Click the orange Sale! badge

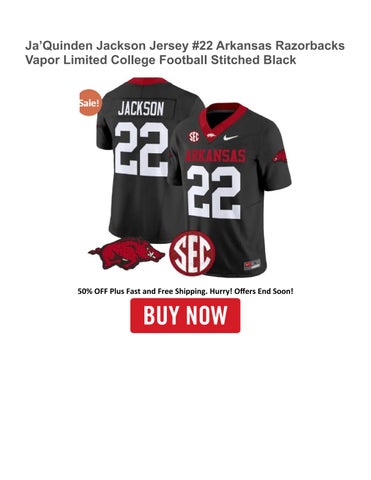point(90,102)
